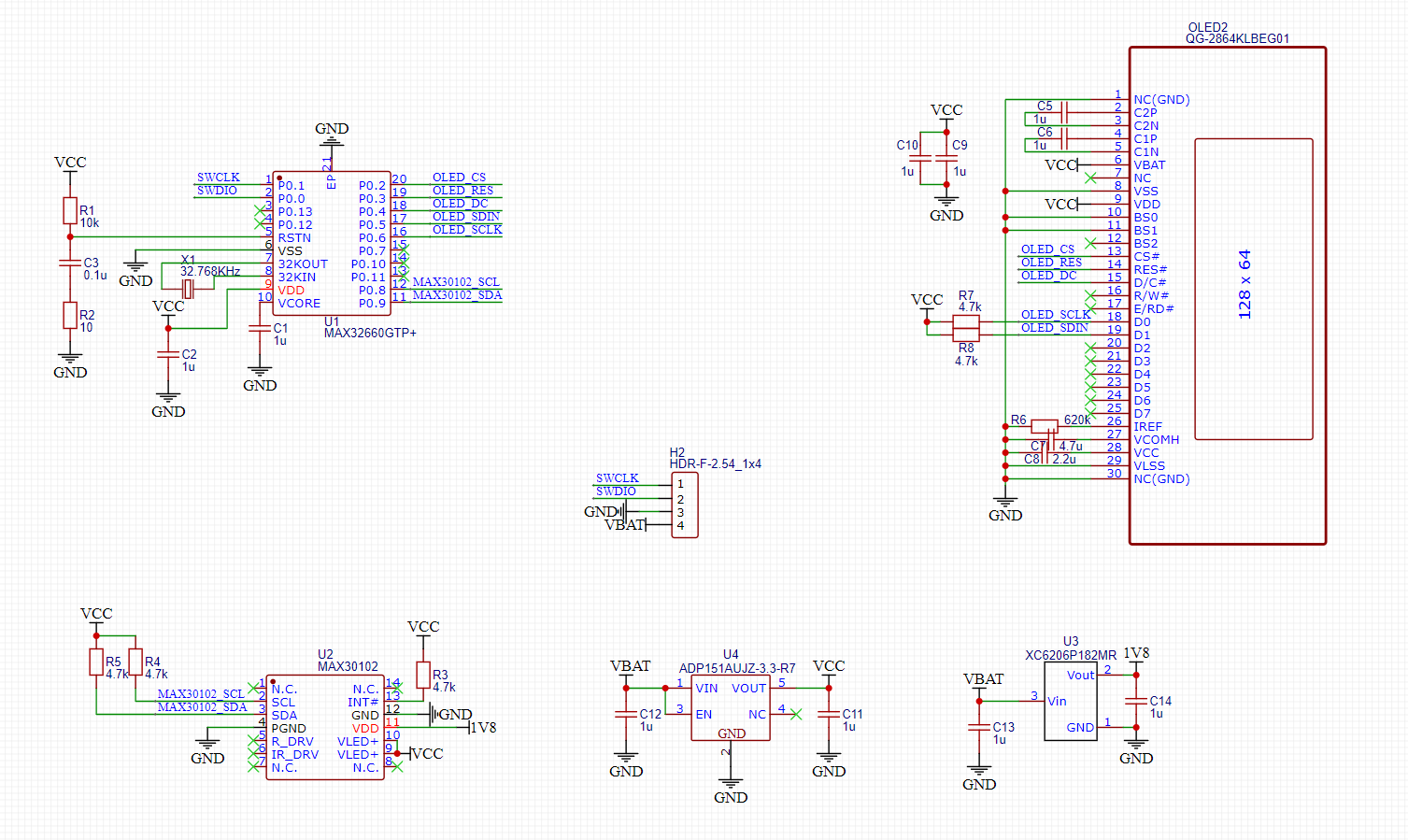Viewport: 1408px width, 840px height.
Task: Select resistor R1 10k symbol
Action: [70, 210]
